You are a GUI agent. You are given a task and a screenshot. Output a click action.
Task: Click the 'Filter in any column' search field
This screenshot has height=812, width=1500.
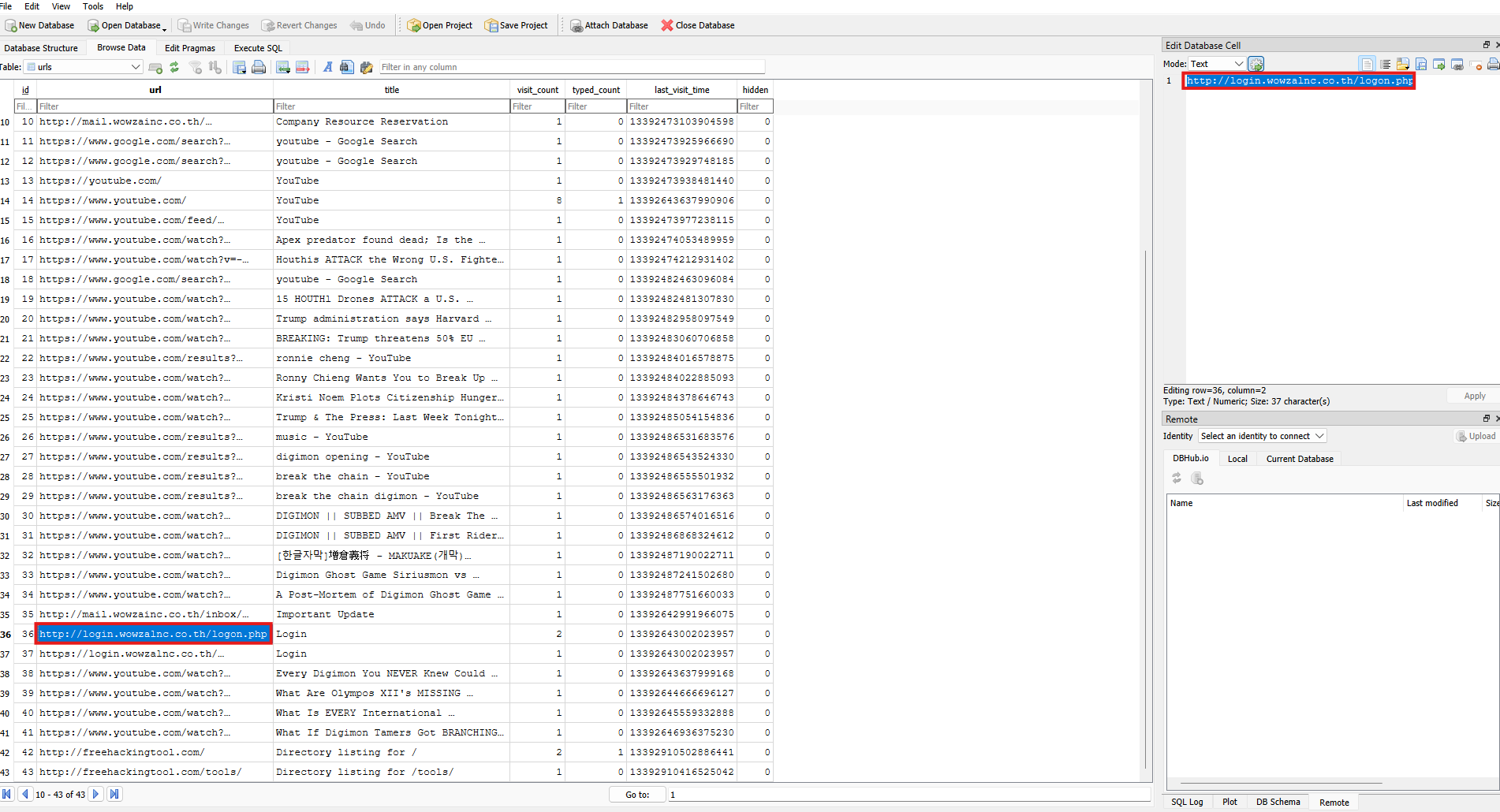572,67
